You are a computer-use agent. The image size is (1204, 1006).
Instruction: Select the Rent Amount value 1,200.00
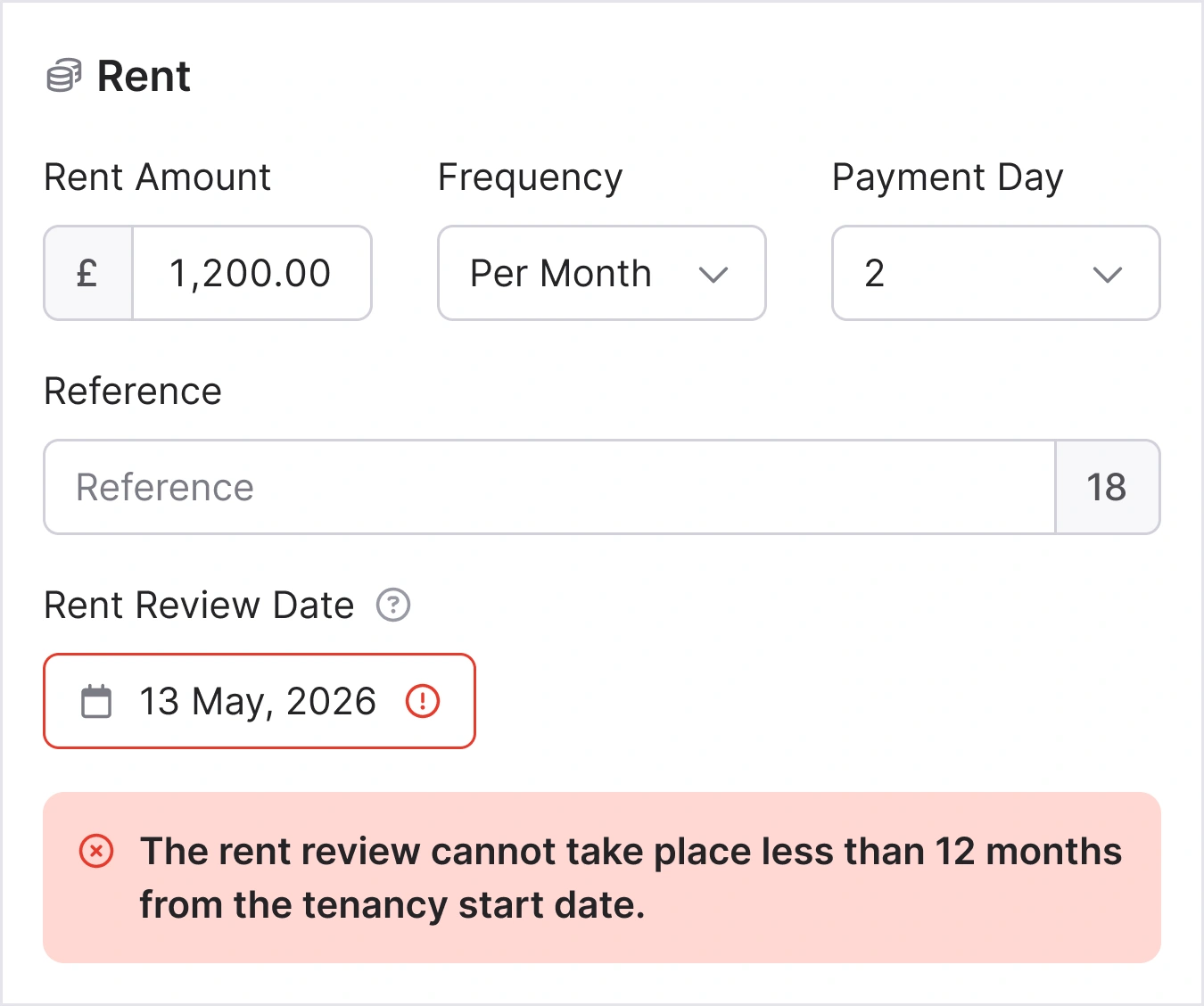[251, 273]
